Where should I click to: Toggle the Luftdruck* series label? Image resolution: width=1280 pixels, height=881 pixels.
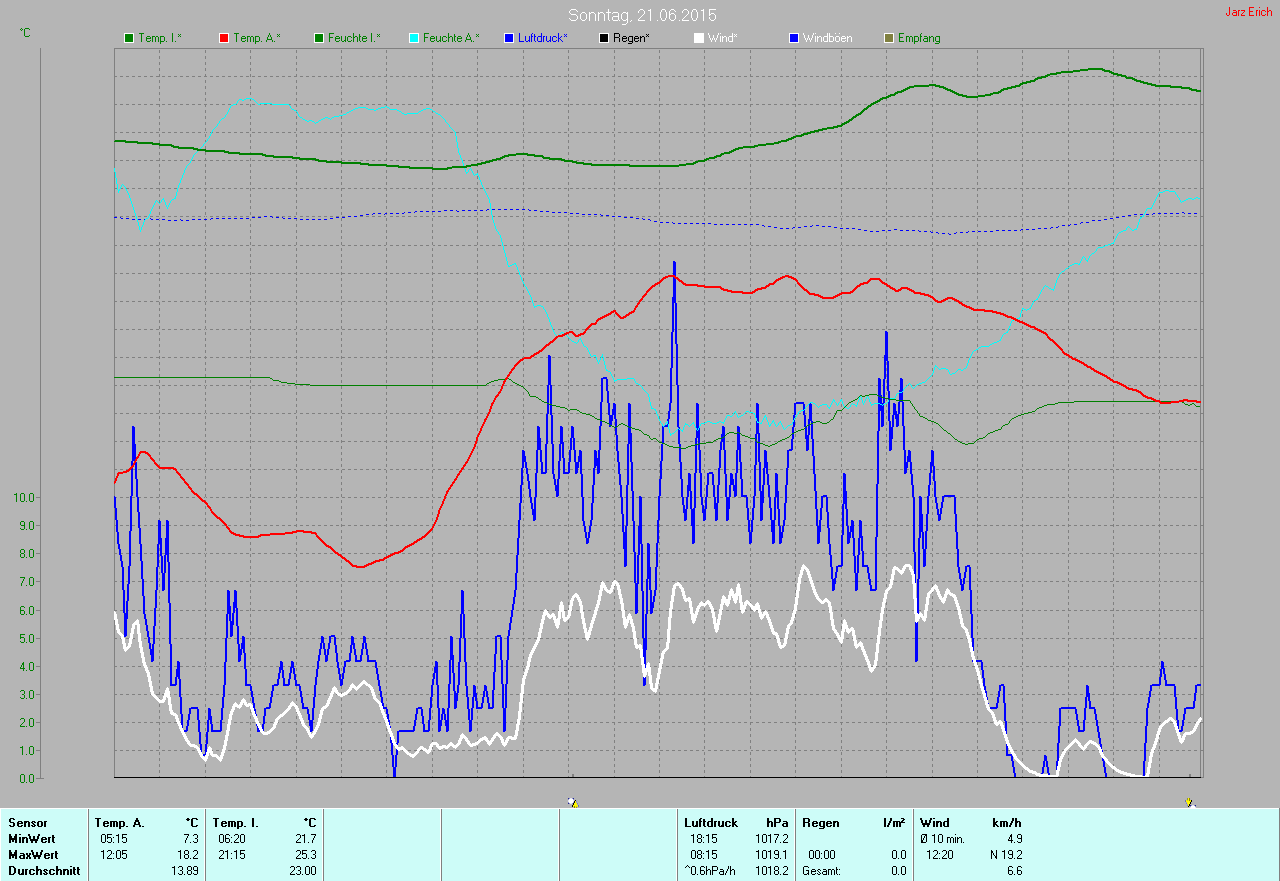pos(543,38)
